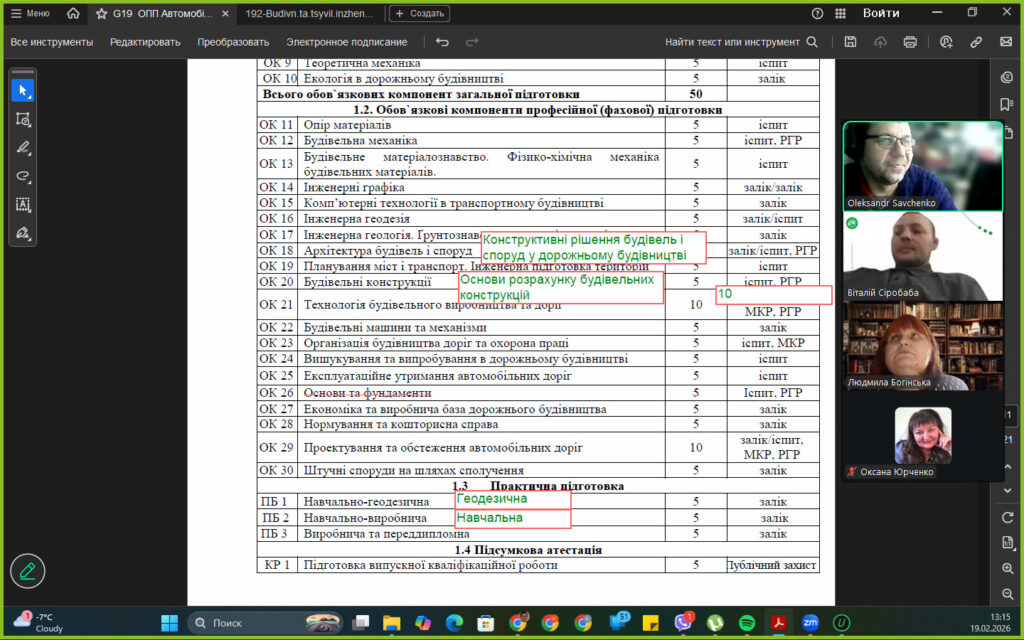Click the Создать new tab button

pos(419,13)
